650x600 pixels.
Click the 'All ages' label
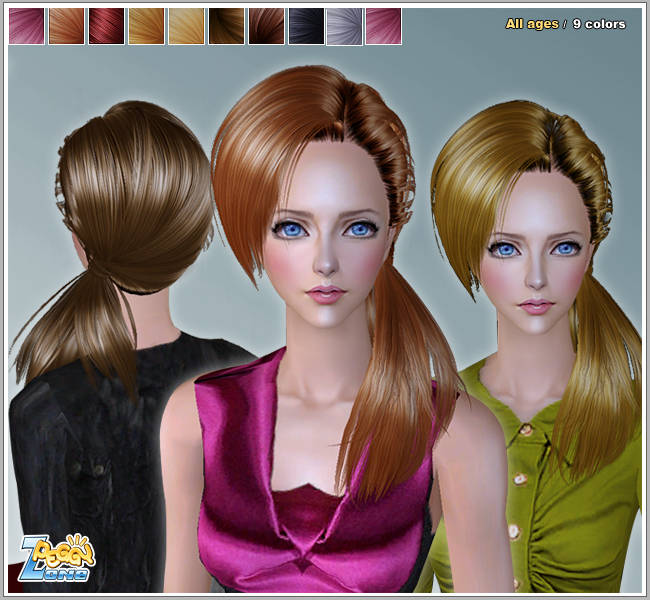(532, 24)
